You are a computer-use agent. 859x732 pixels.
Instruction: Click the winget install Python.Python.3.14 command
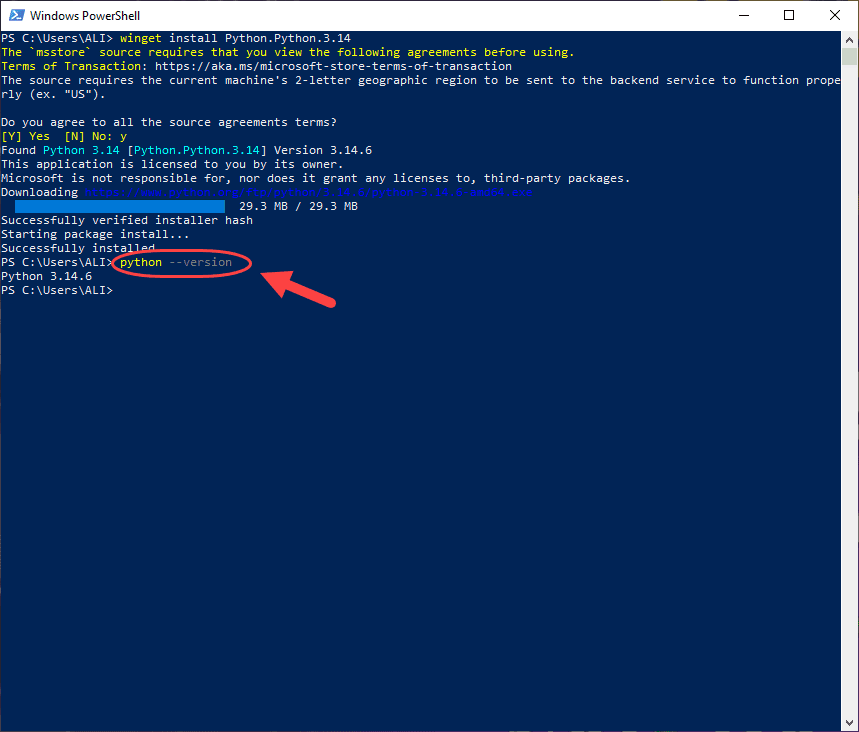[x=235, y=38]
